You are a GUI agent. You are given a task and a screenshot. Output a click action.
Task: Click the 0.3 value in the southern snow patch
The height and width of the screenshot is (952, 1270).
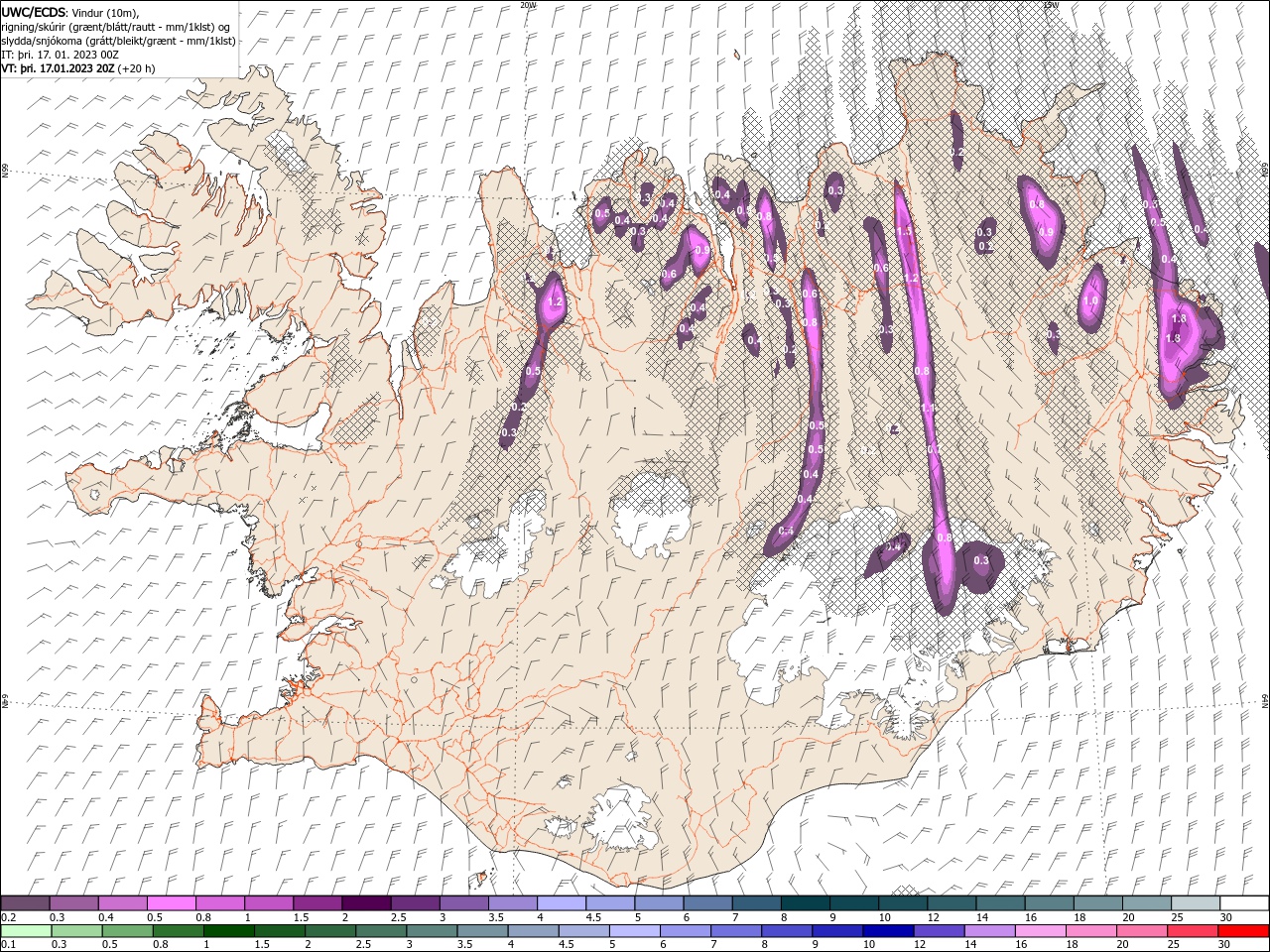coord(981,560)
